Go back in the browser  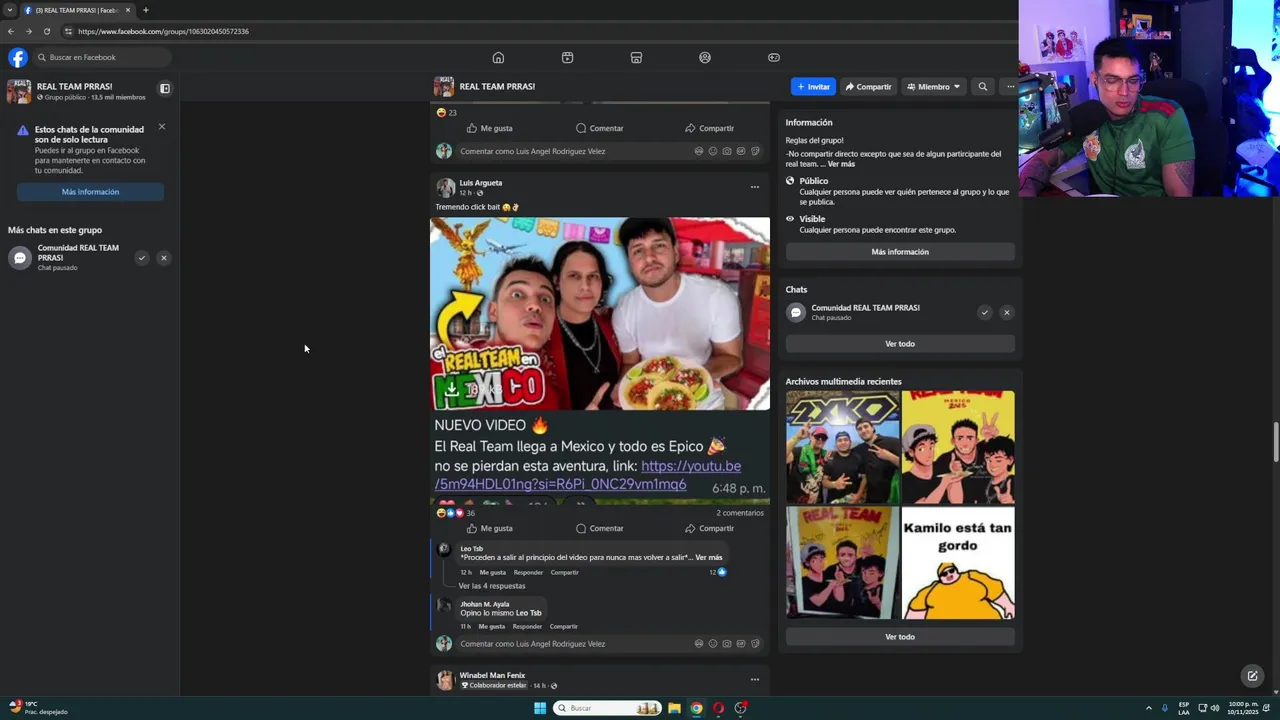click(11, 31)
